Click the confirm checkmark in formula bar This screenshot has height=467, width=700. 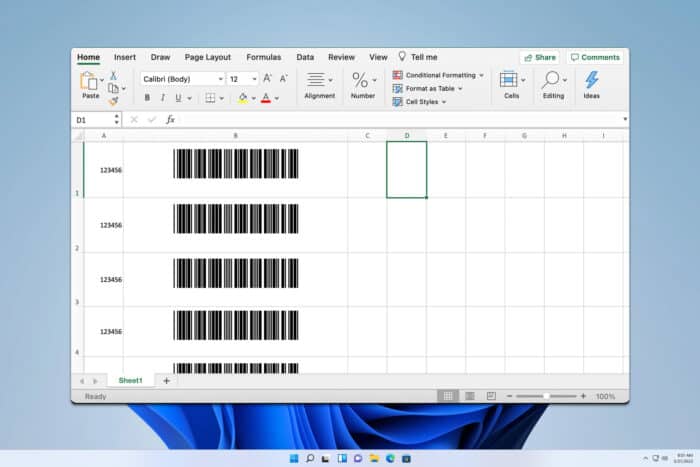point(152,119)
